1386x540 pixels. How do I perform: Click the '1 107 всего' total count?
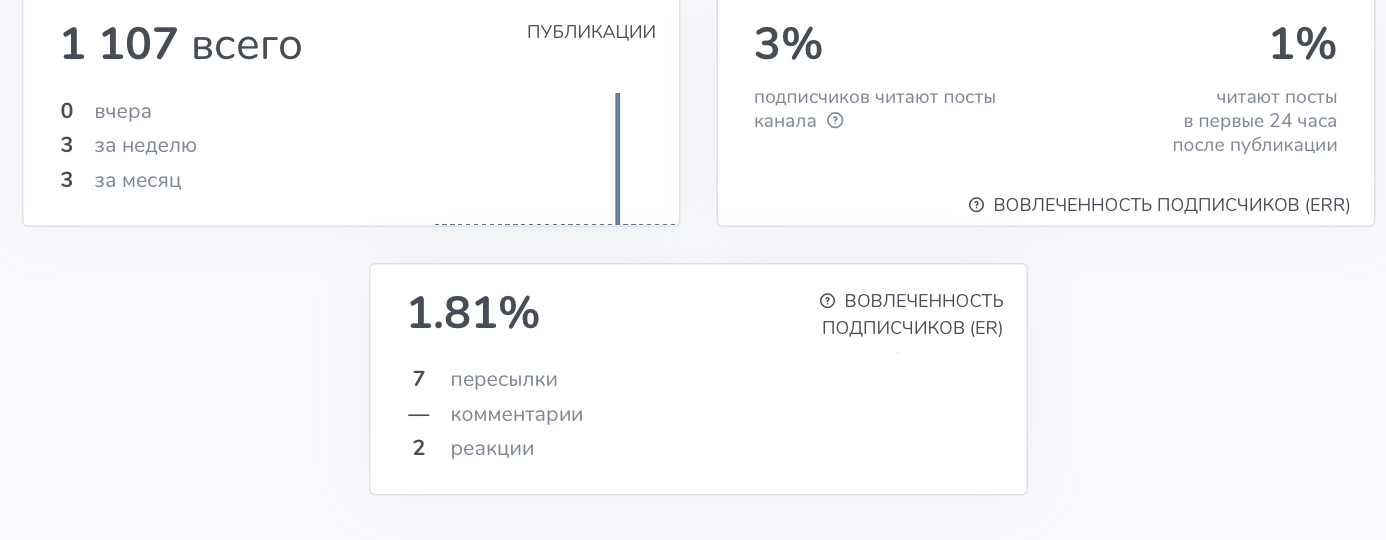[x=181, y=45]
